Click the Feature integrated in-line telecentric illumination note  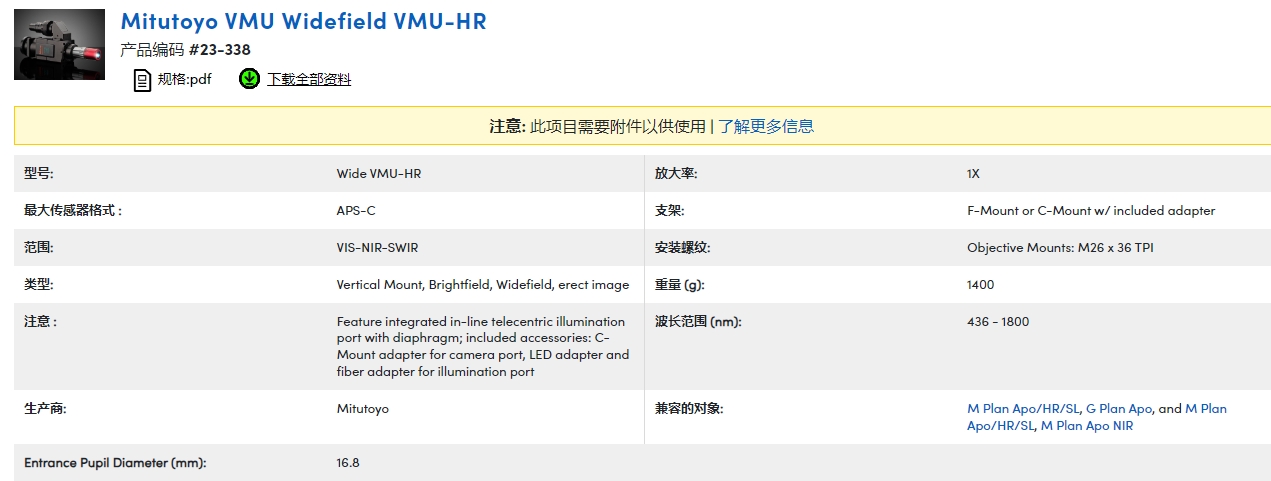point(483,347)
